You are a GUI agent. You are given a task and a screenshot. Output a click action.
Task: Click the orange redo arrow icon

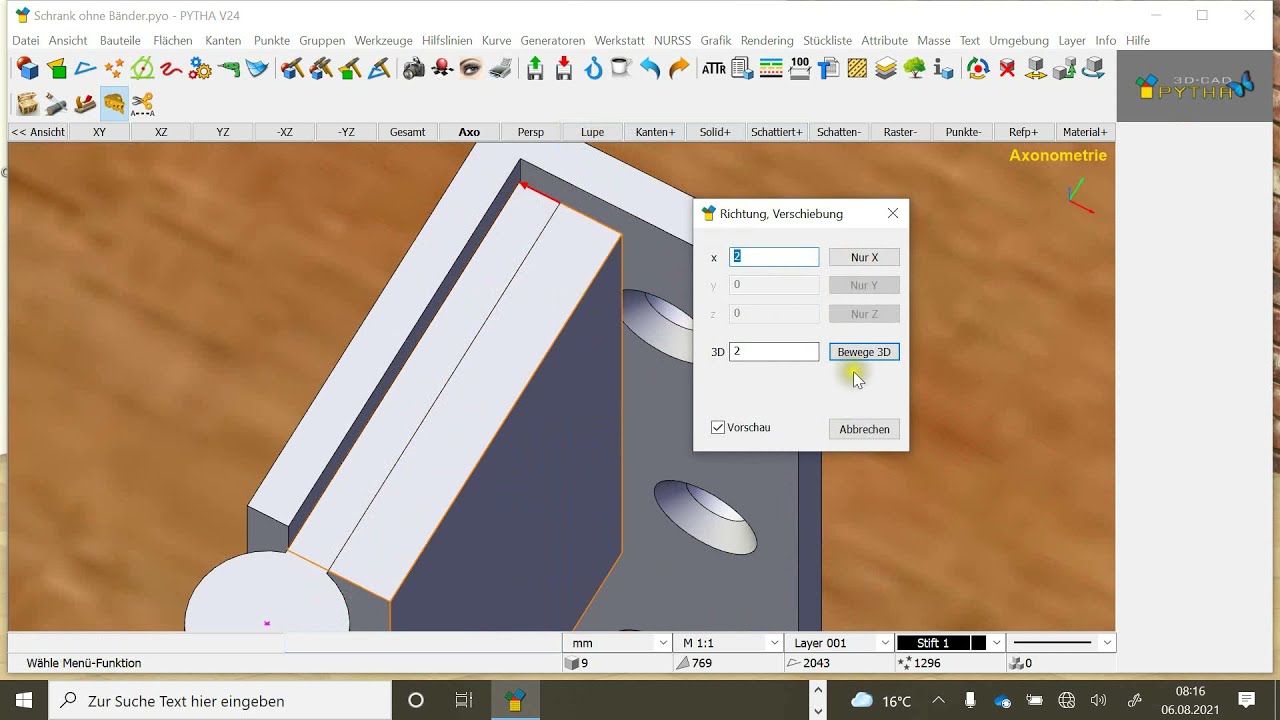[x=679, y=69]
